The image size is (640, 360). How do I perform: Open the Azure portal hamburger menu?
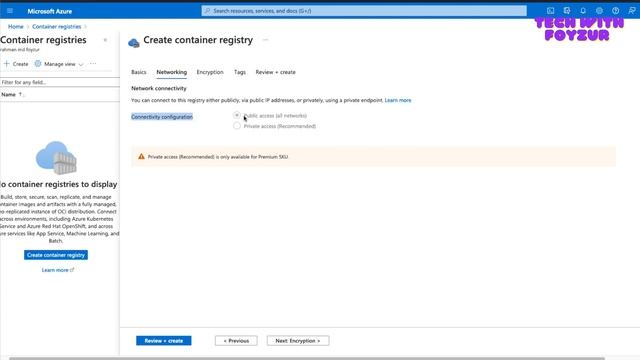(x=10, y=11)
